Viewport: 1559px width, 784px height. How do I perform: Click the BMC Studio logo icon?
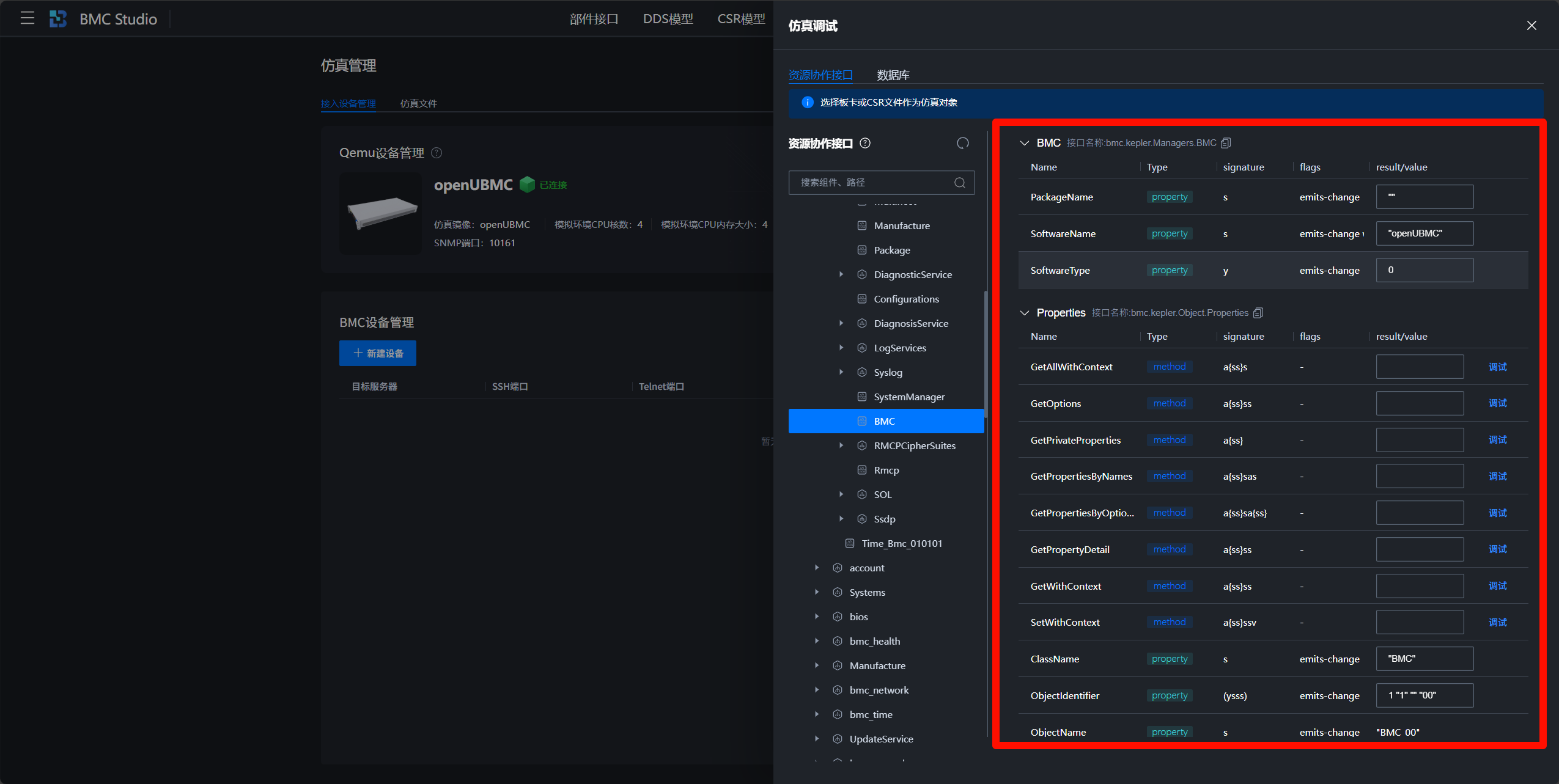point(58,19)
